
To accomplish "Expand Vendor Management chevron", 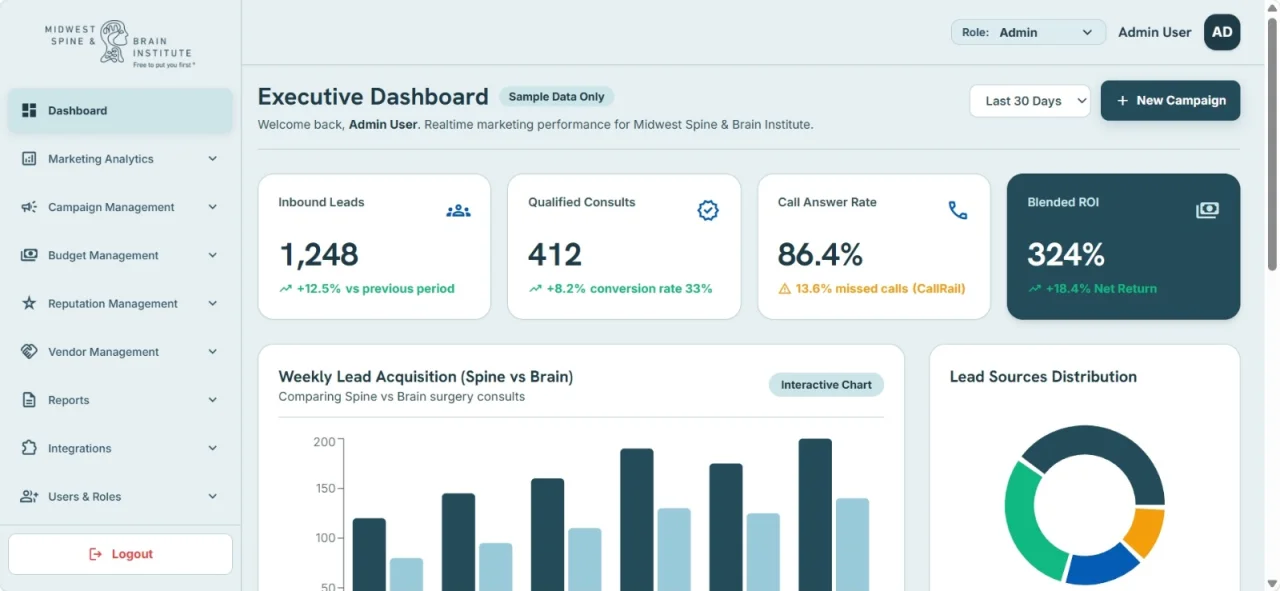I will point(212,352).
